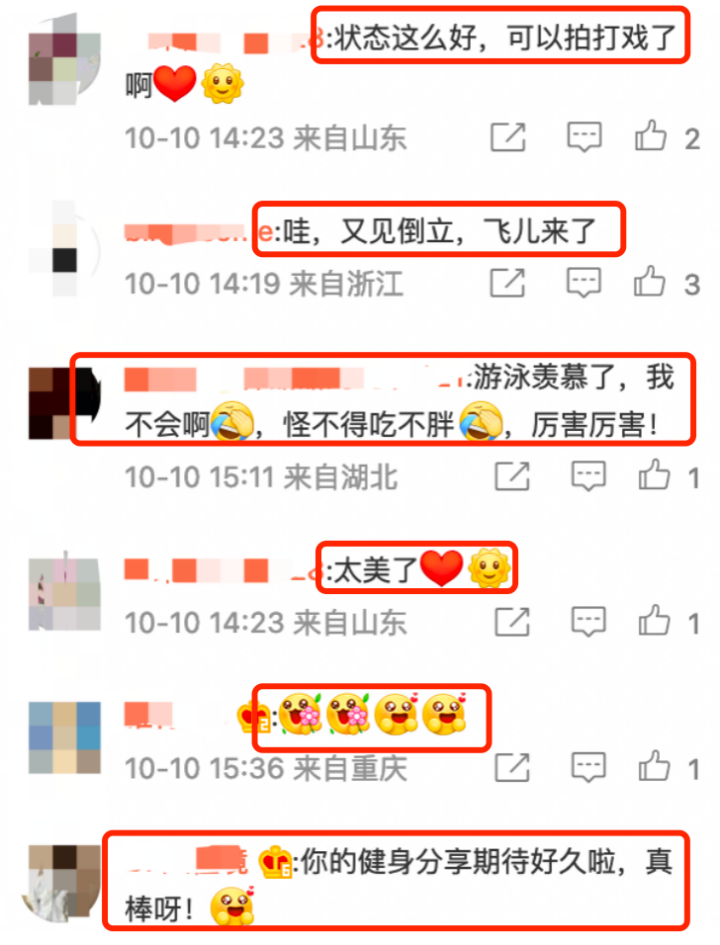Like the Hubei comment about 游泳

654,475
